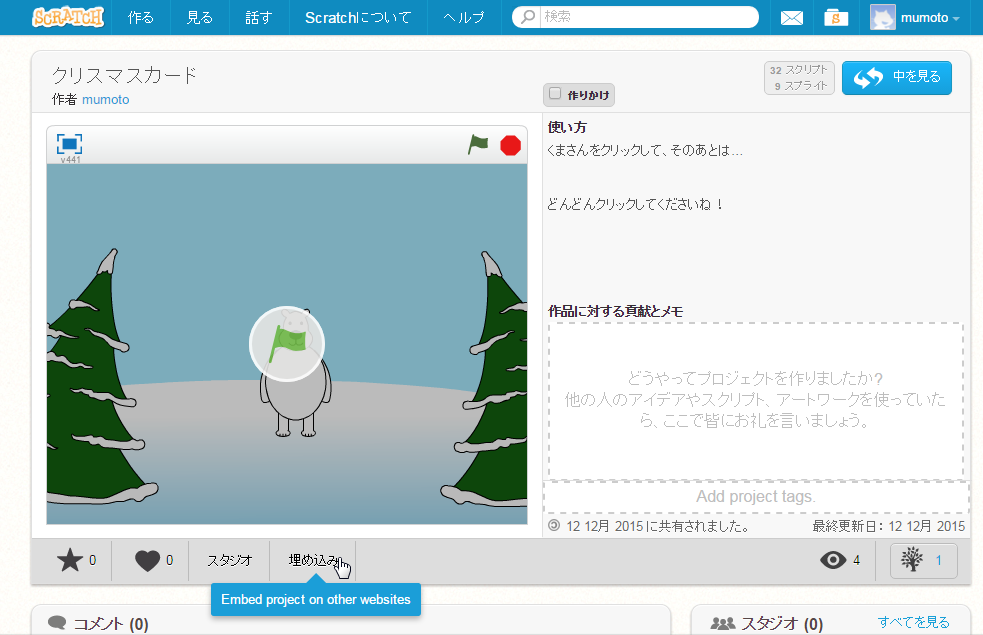This screenshot has height=635, width=983.
Task: Click the red stop button
Action: [x=510, y=145]
